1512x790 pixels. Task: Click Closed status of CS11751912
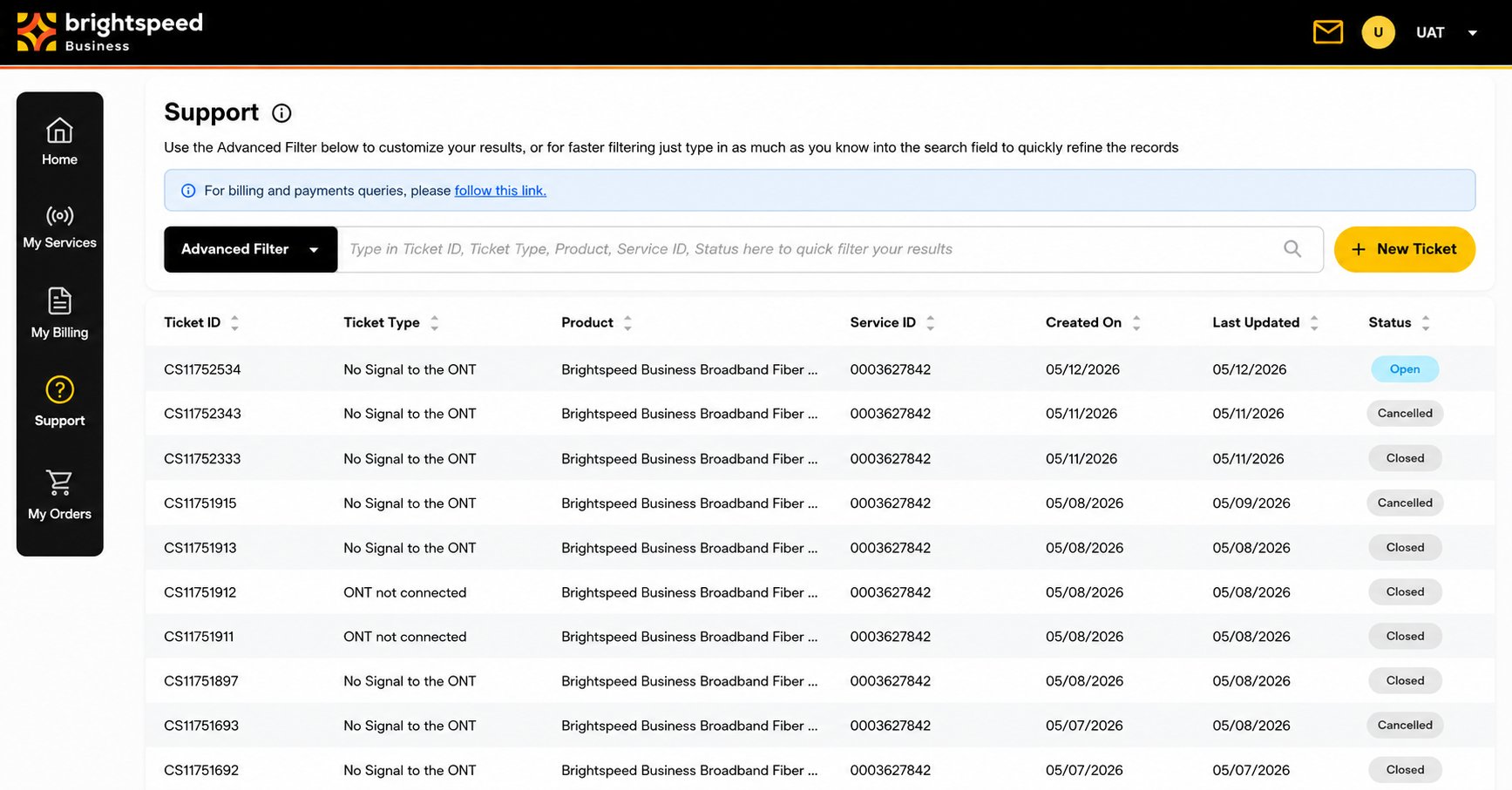[1404, 591]
